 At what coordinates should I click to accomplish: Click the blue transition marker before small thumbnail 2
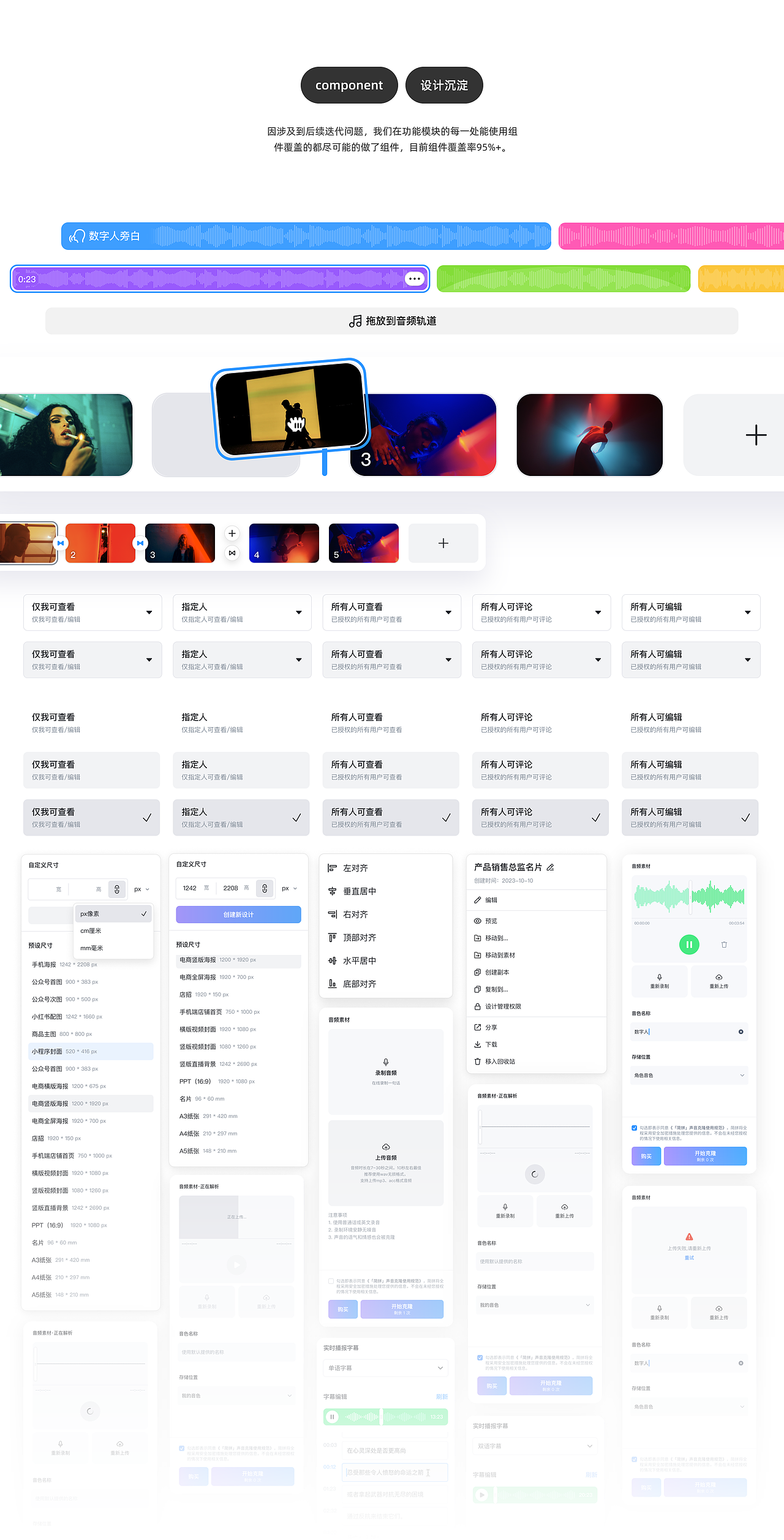tap(61, 543)
